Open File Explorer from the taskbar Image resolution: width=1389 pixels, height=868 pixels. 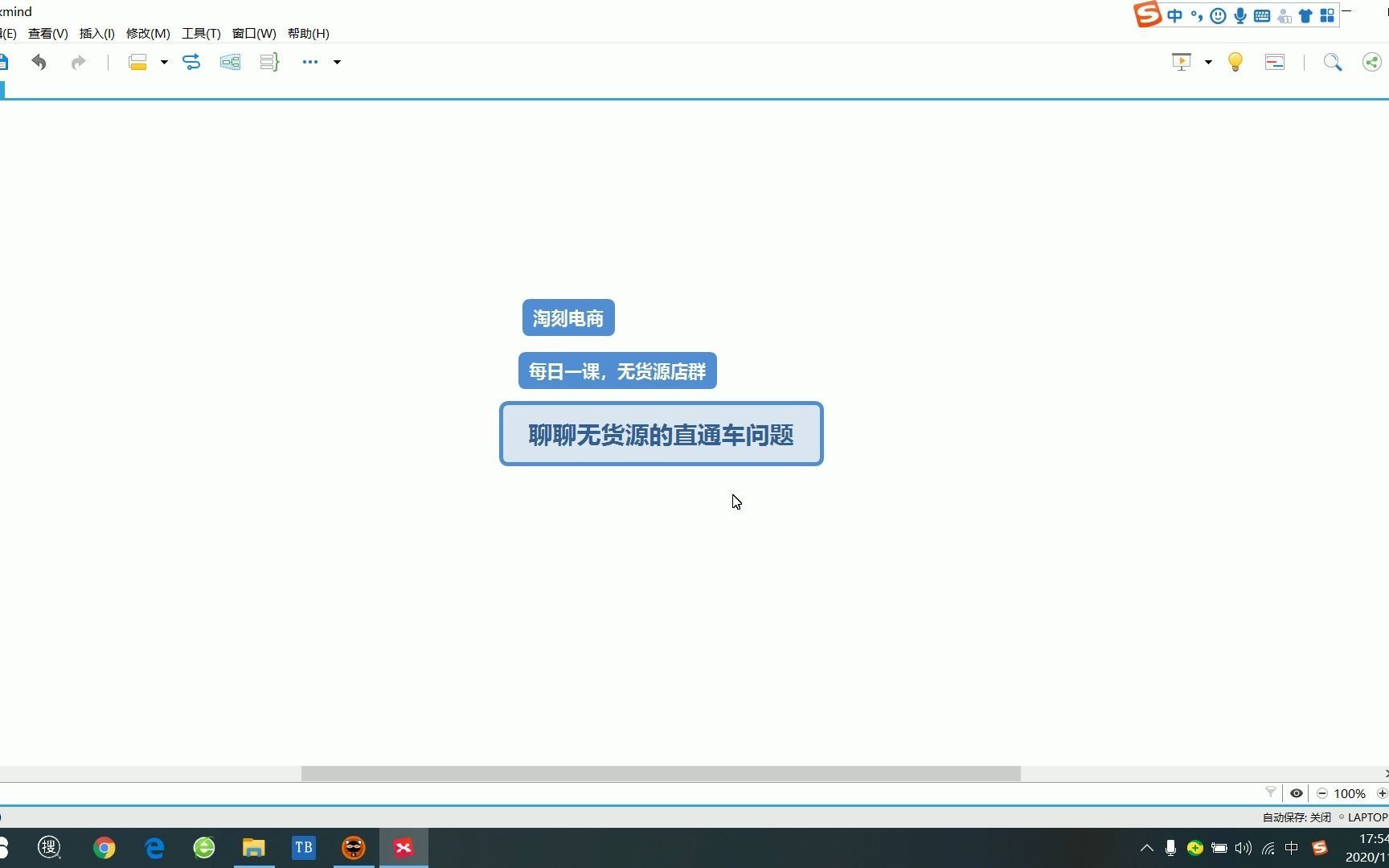click(254, 847)
